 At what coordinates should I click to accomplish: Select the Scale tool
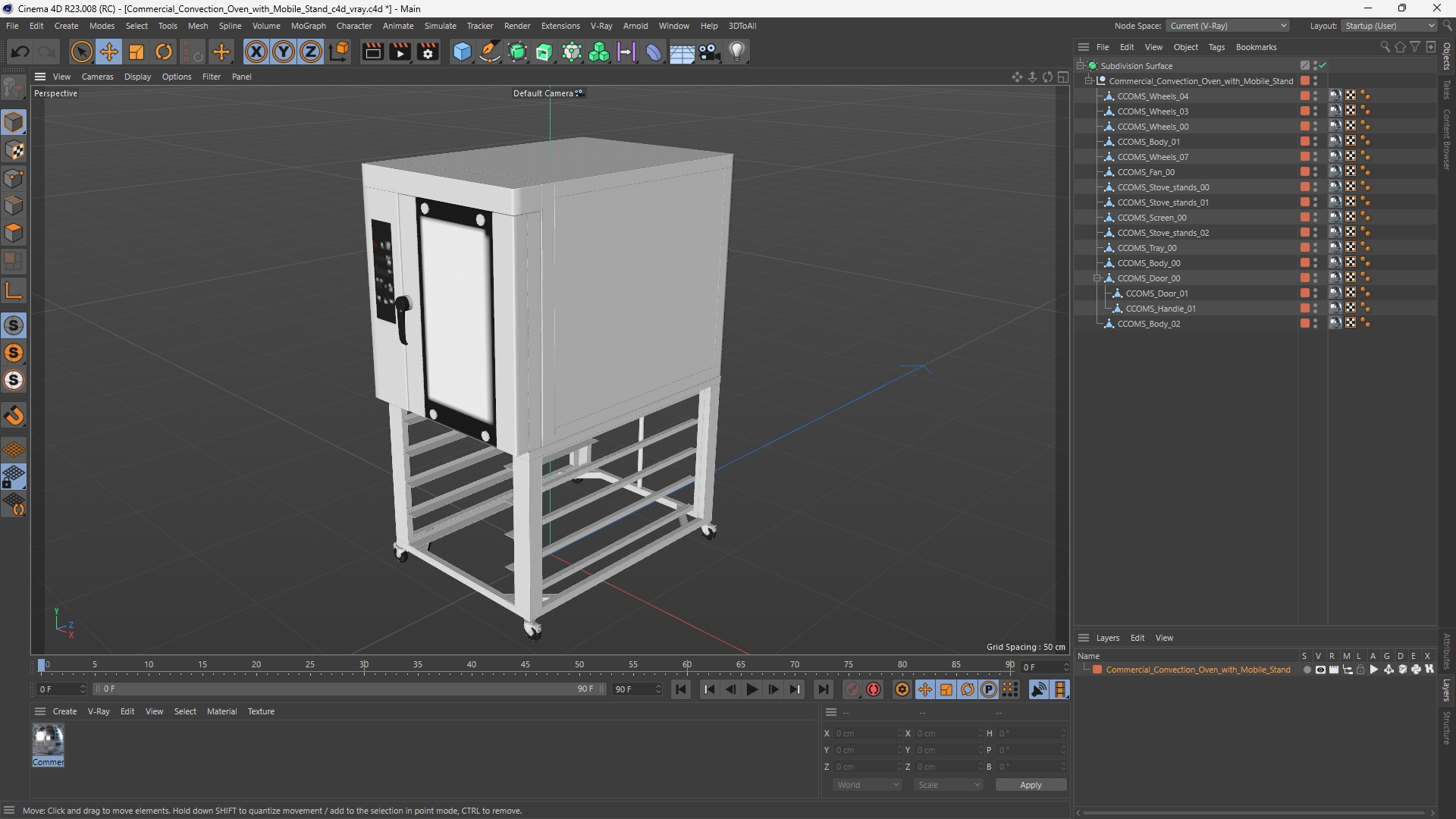[x=136, y=52]
